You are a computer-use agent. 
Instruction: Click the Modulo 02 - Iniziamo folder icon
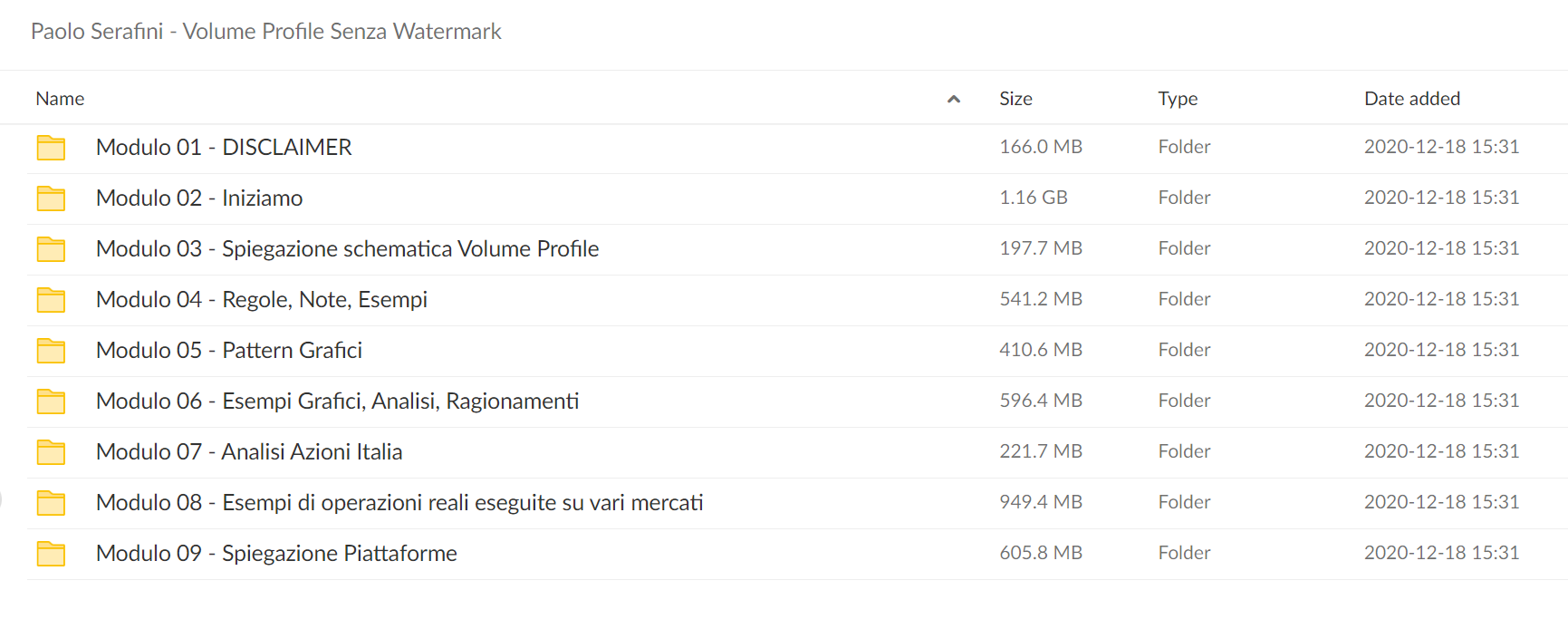pyautogui.click(x=51, y=198)
